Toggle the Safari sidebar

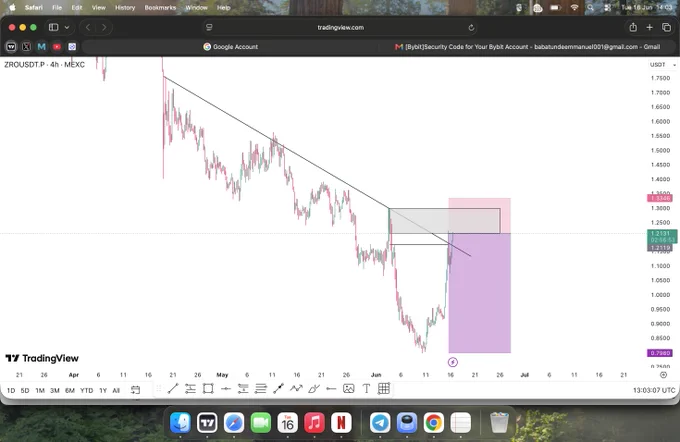54,27
